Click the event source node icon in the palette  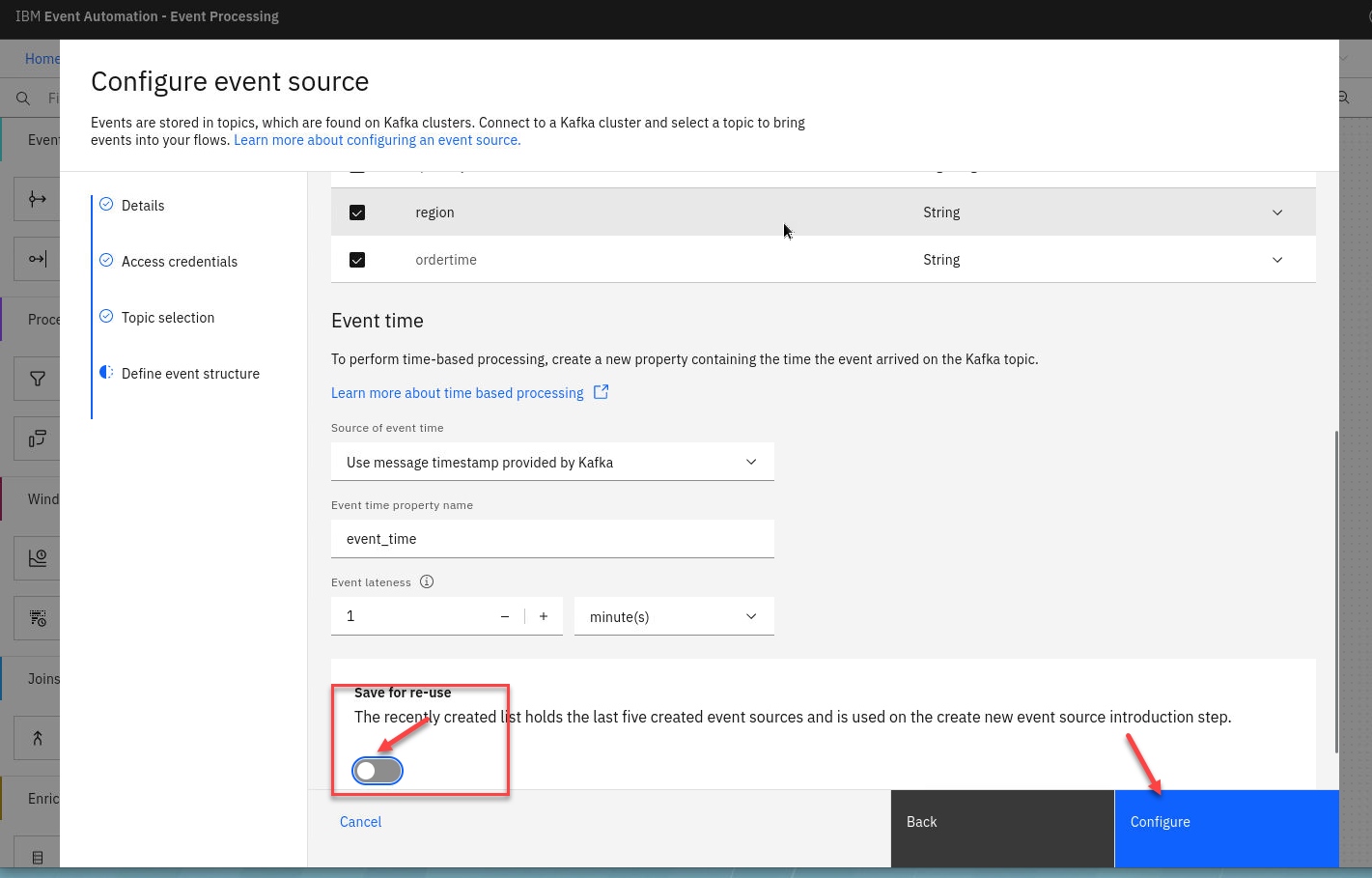38,199
